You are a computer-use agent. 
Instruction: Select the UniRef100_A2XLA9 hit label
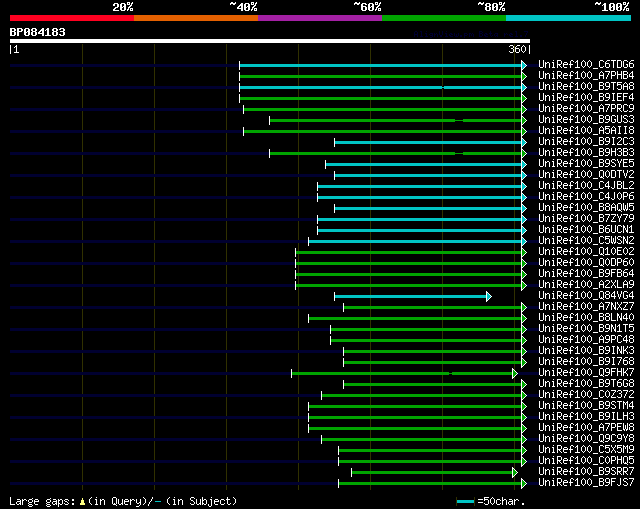(x=586, y=285)
